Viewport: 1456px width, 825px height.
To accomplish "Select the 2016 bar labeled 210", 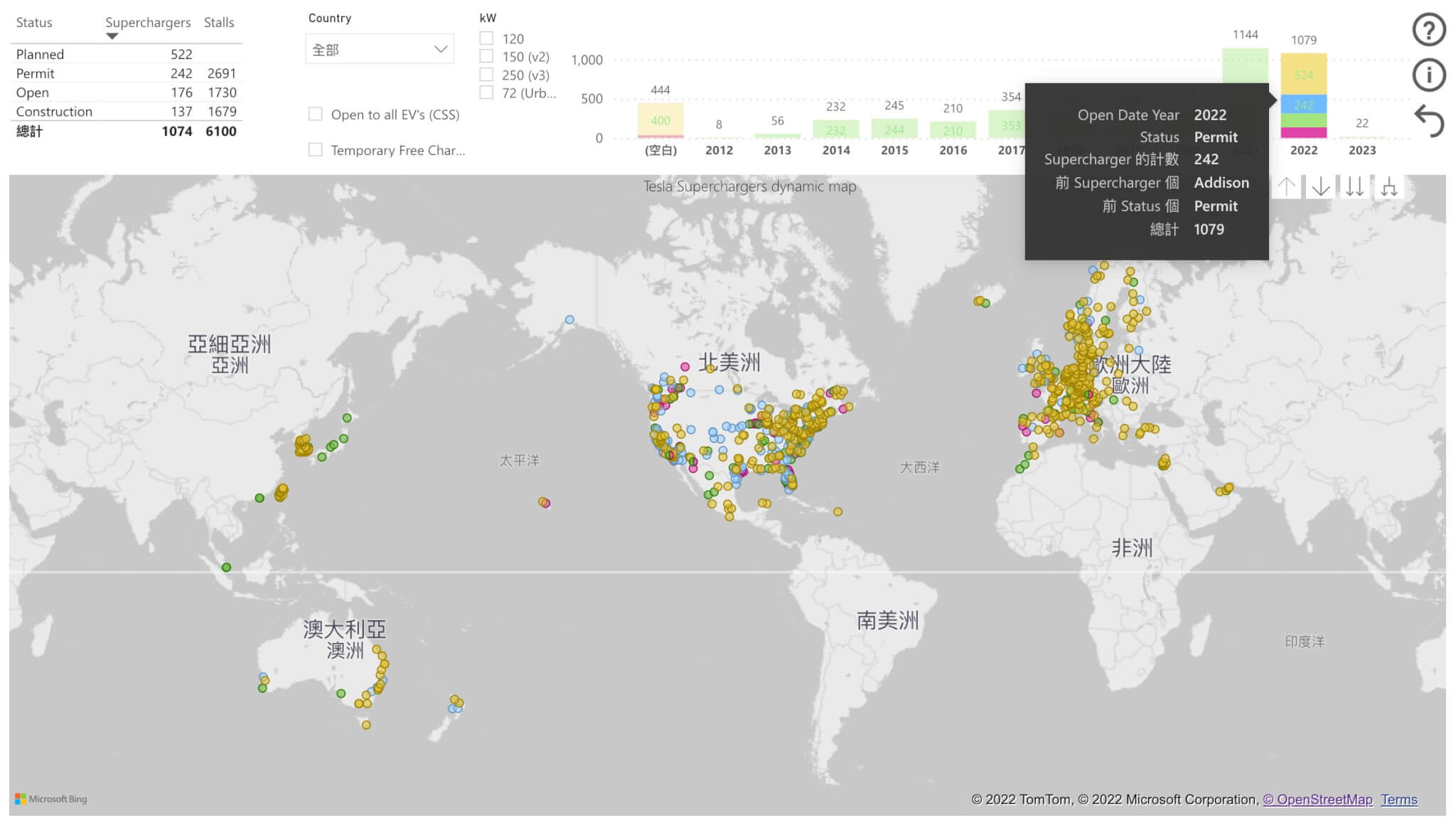I will pyautogui.click(x=953, y=130).
